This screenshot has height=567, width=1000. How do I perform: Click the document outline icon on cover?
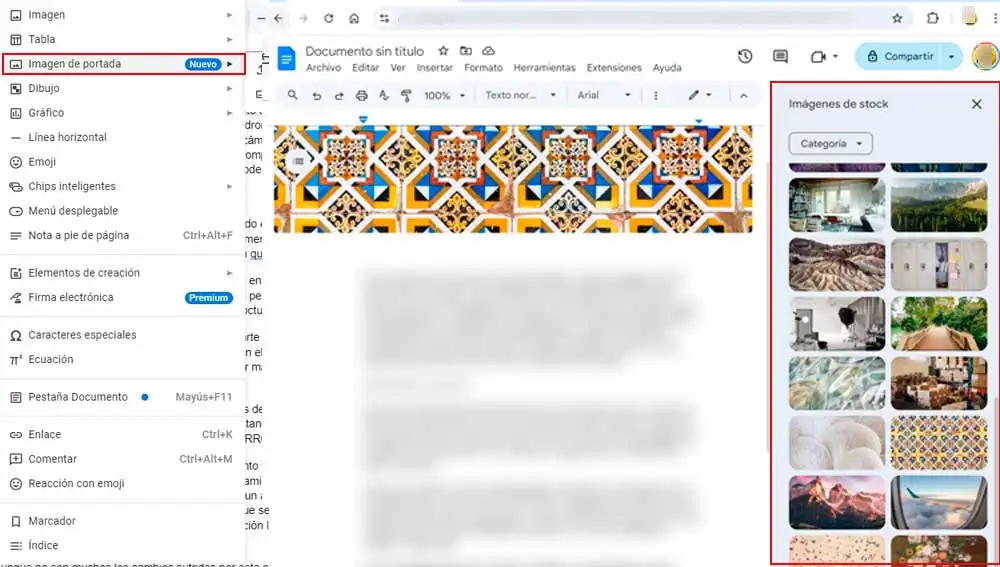coord(298,161)
